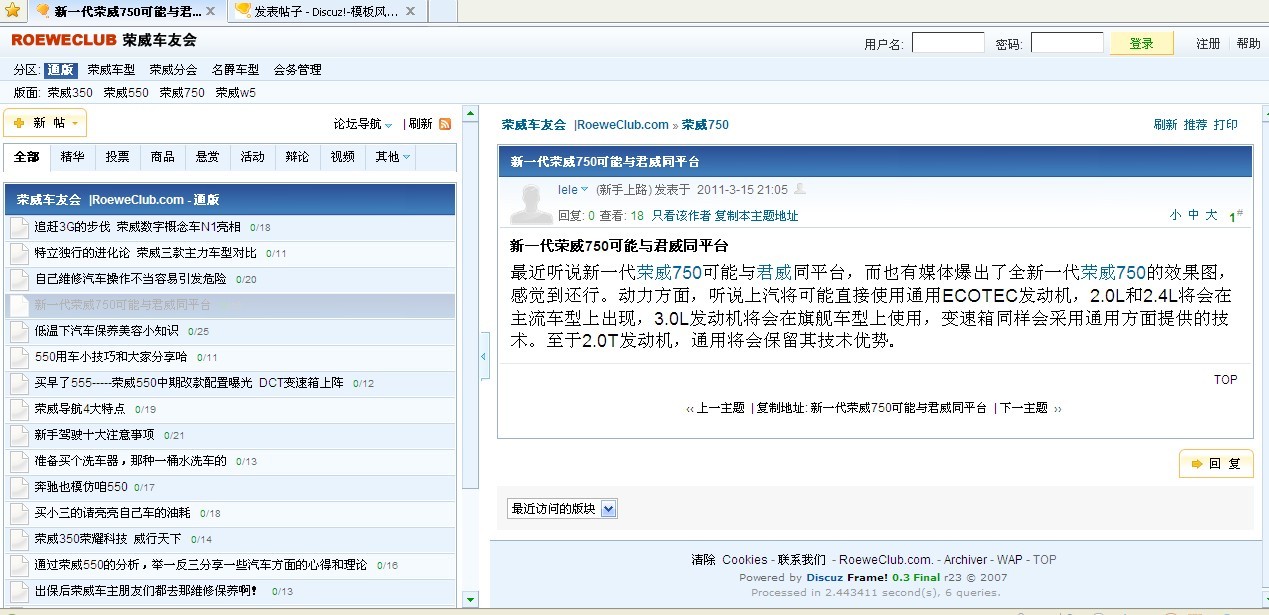Focus the 用户名 username field
Screen dimensions: 1269x615
948,43
